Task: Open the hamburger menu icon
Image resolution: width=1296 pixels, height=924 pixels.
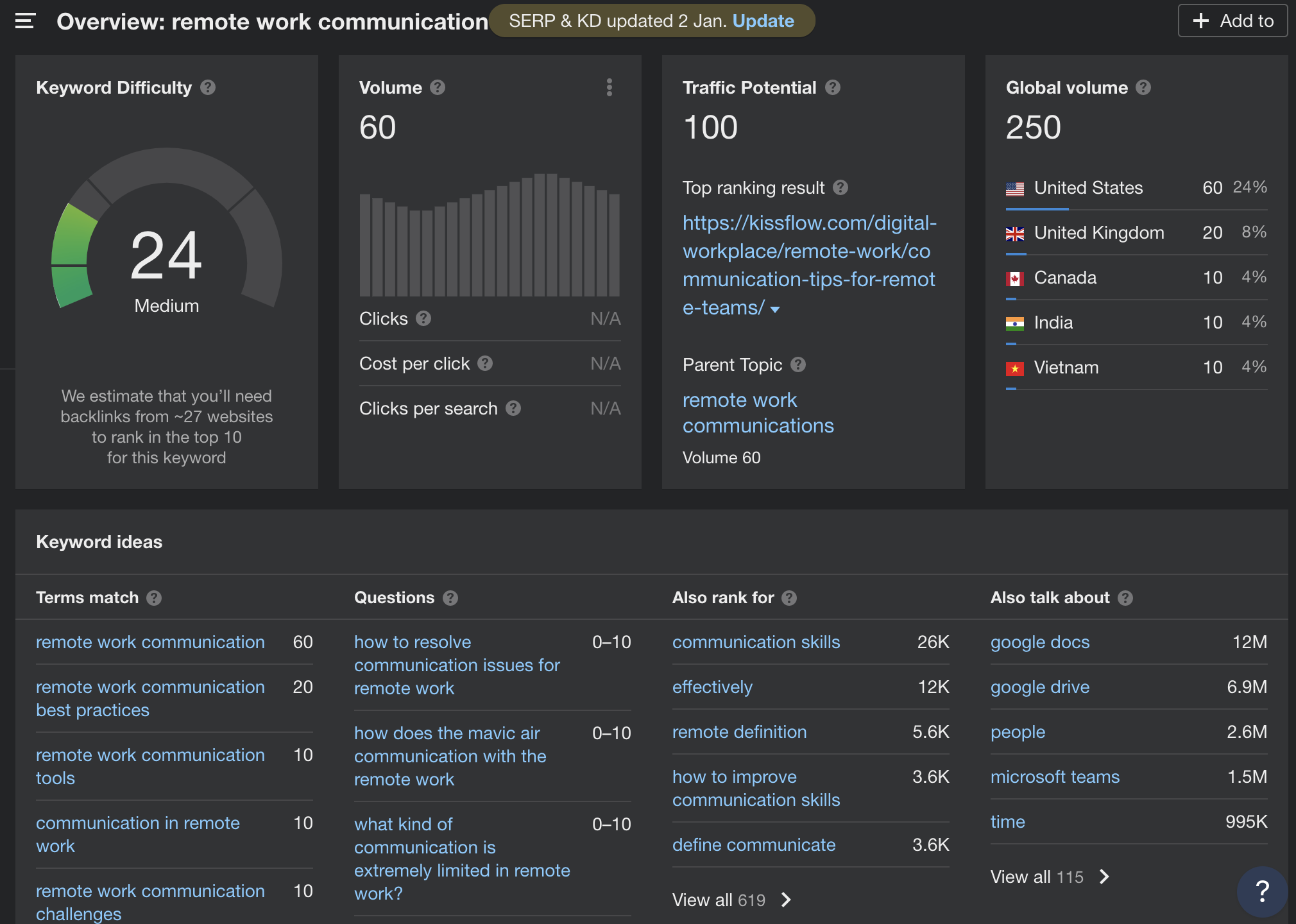Action: (25, 21)
